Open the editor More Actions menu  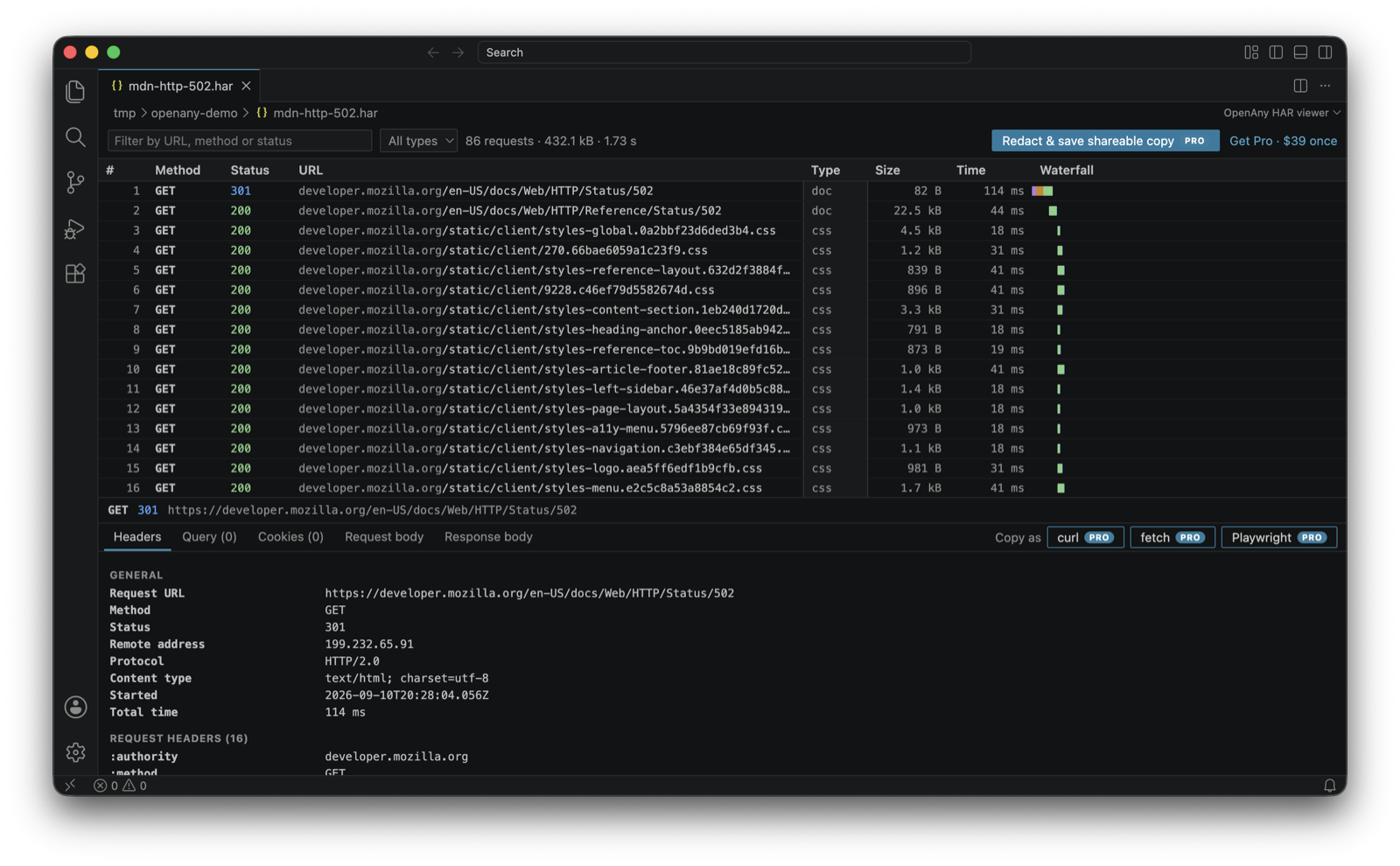(x=1326, y=86)
